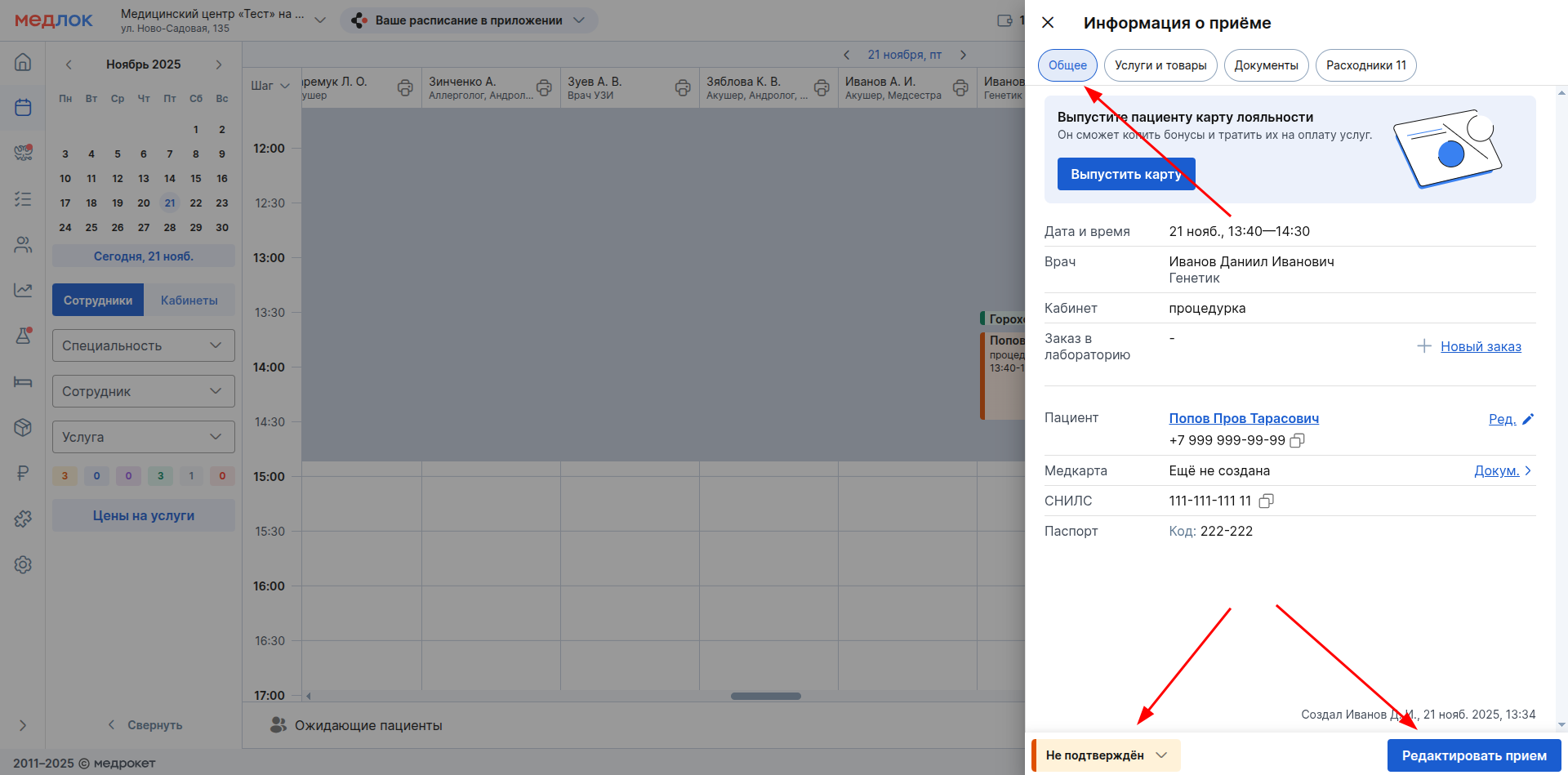Image resolution: width=1568 pixels, height=775 pixels.
Task: Click print icon next to Зинченко А.
Action: (x=544, y=87)
